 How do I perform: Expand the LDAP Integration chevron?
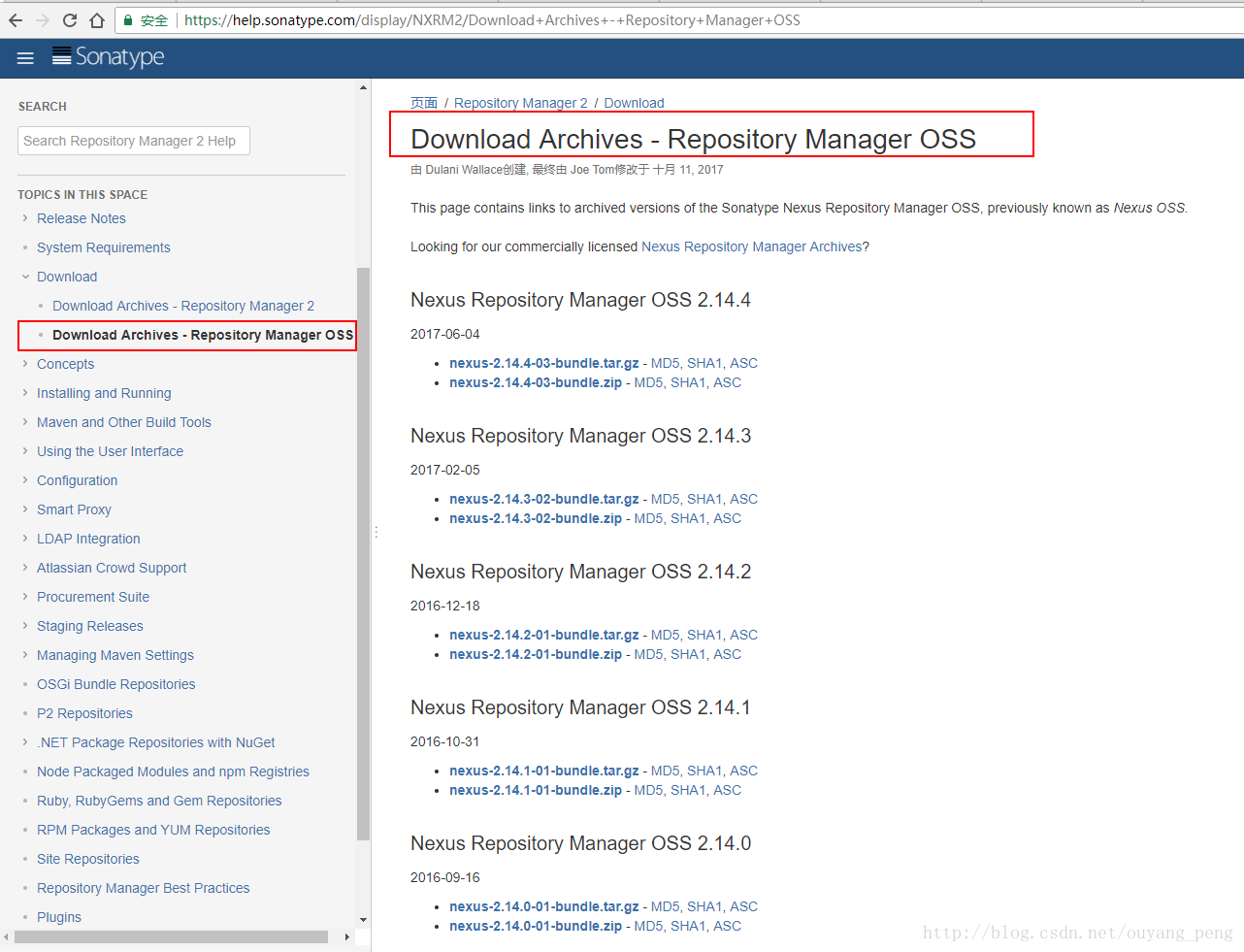tap(25, 539)
